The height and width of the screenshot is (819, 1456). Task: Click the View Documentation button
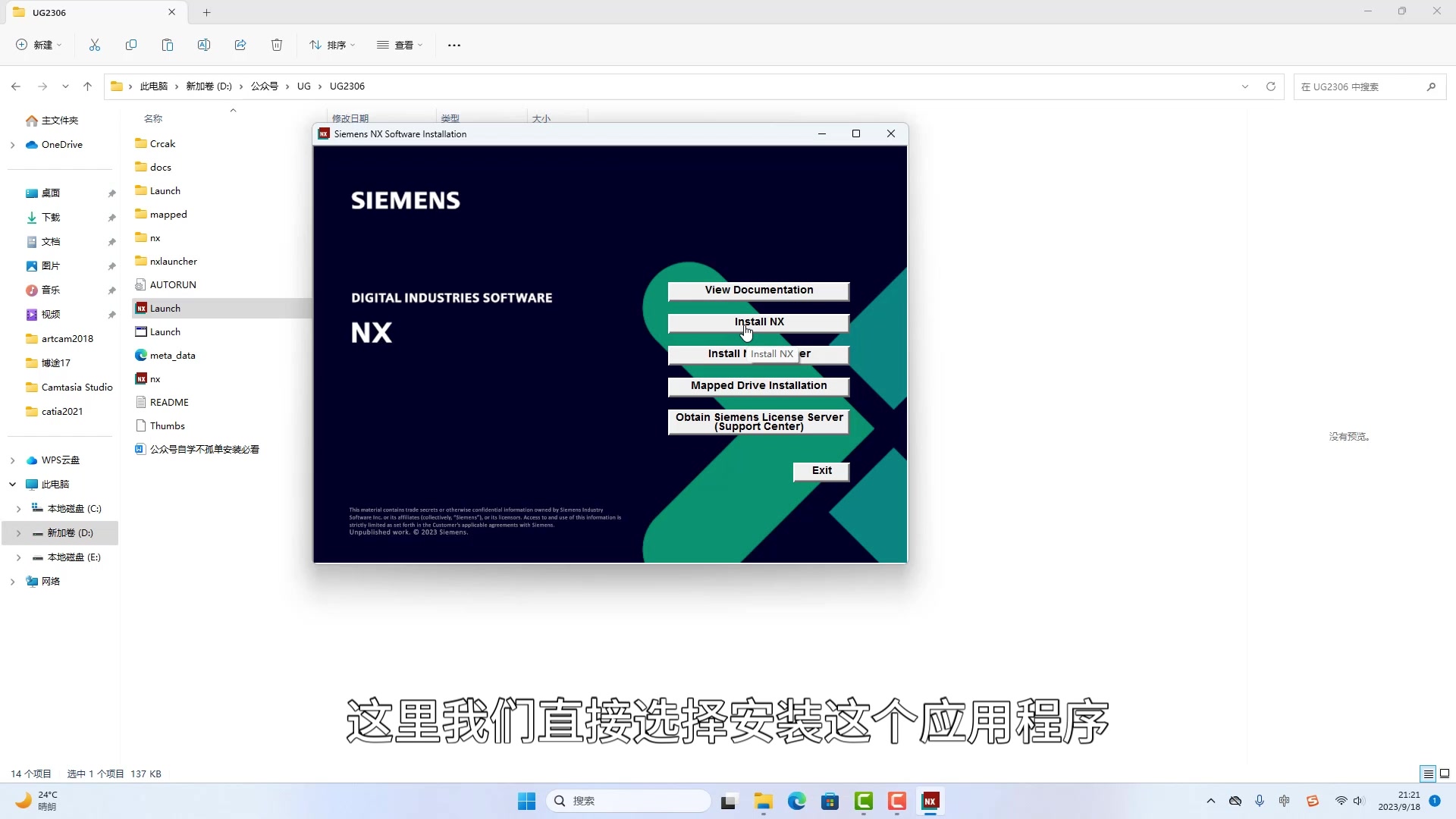(758, 290)
